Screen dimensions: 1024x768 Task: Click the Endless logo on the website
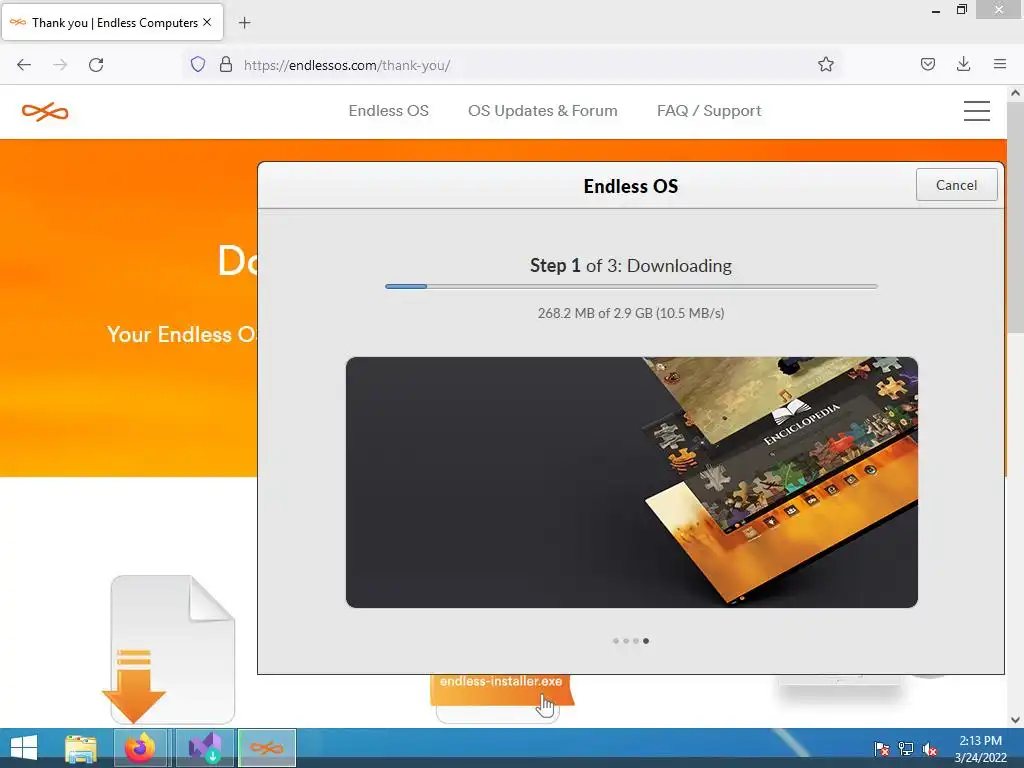45,112
